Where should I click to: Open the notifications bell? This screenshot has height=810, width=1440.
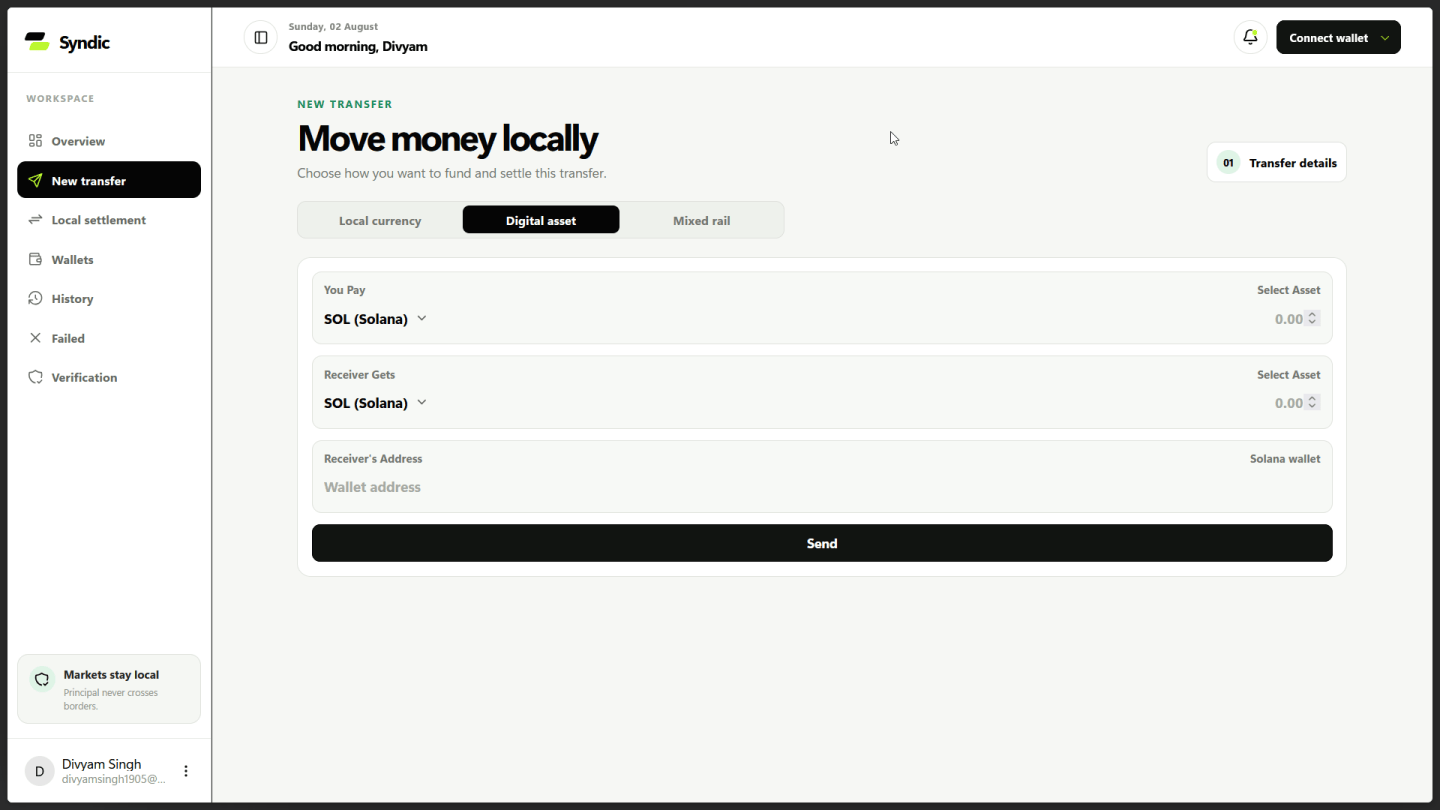pyautogui.click(x=1250, y=38)
